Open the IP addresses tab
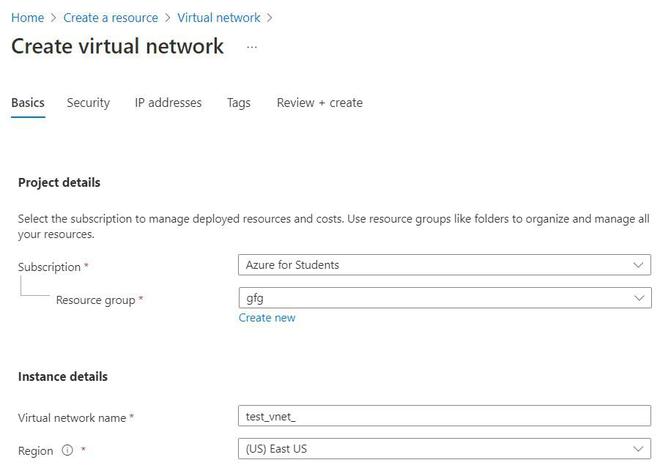The height and width of the screenshot is (468, 660). click(168, 103)
